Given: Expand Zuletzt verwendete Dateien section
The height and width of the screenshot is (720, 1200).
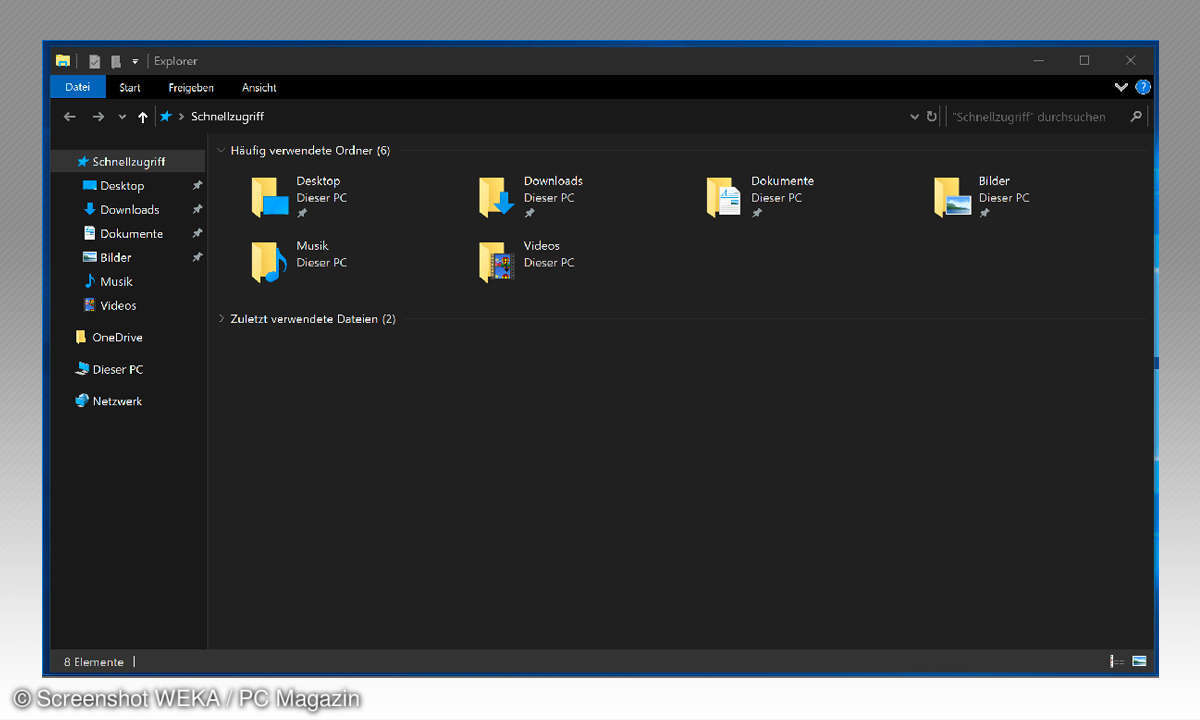Looking at the screenshot, I should click(221, 319).
